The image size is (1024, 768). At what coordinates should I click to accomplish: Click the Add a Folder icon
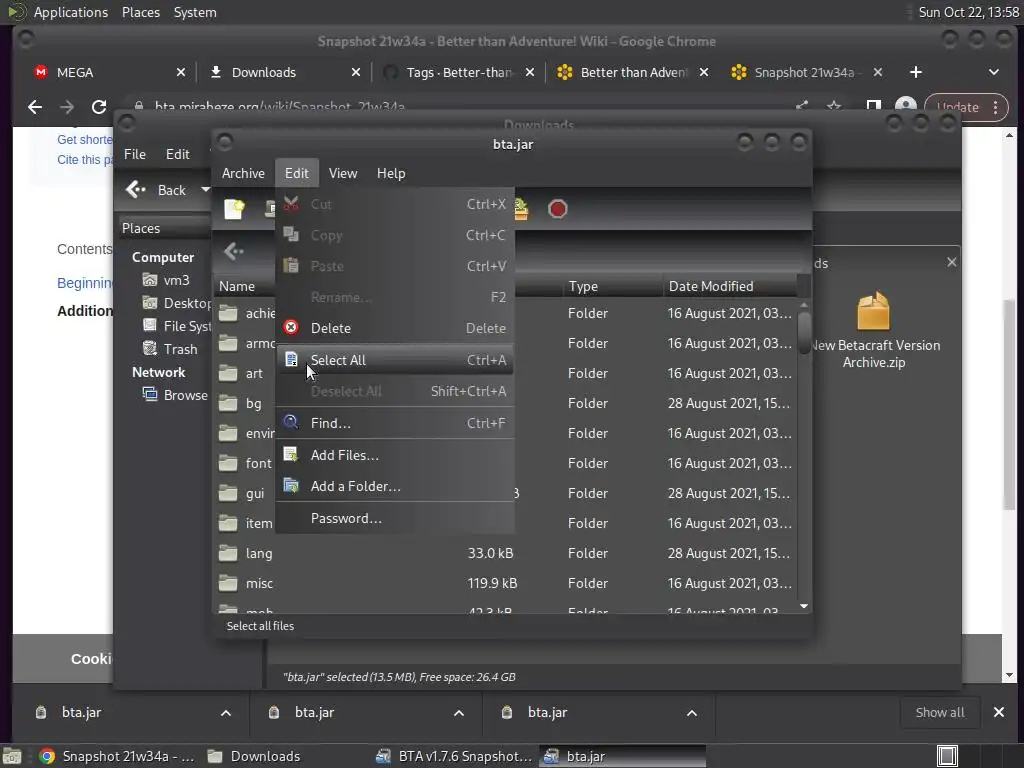[x=291, y=485]
